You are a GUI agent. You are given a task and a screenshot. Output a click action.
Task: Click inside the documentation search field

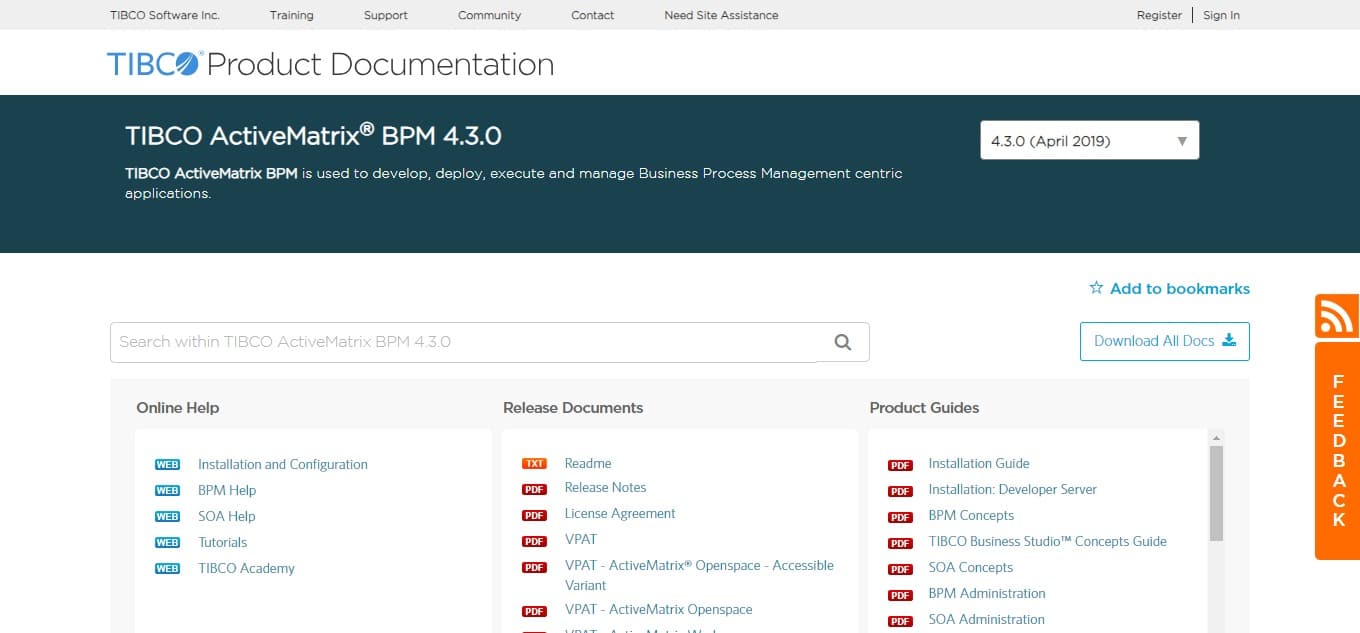(450, 341)
